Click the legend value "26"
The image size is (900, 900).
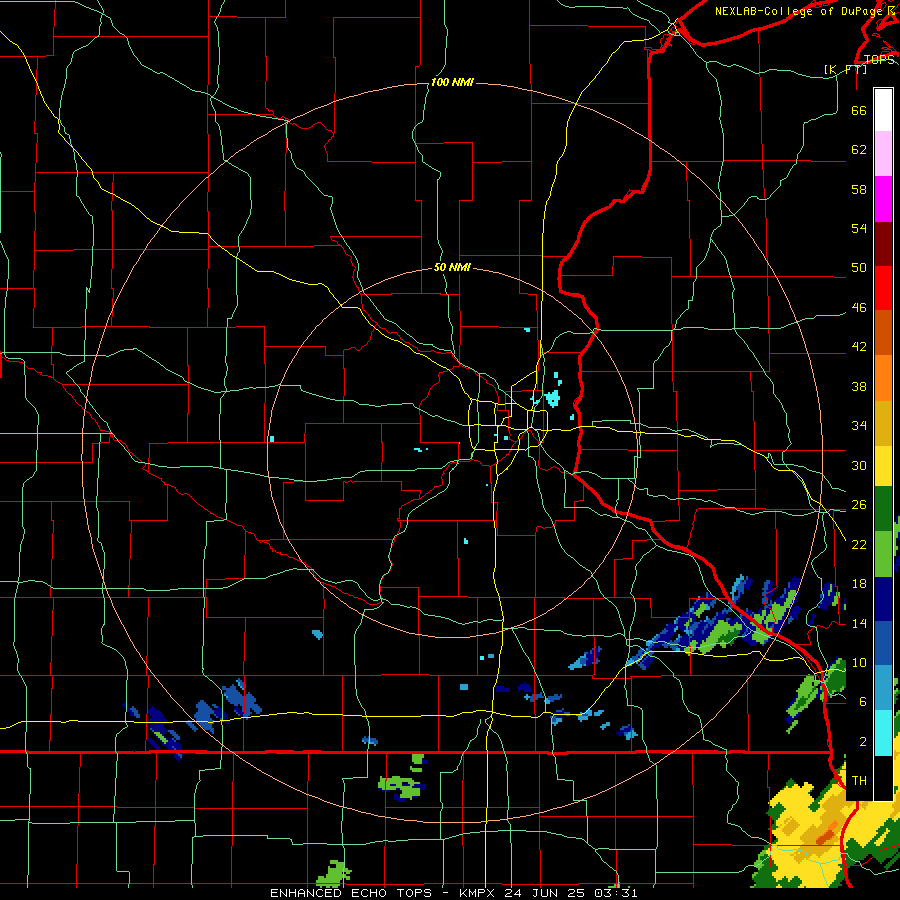pos(859,505)
